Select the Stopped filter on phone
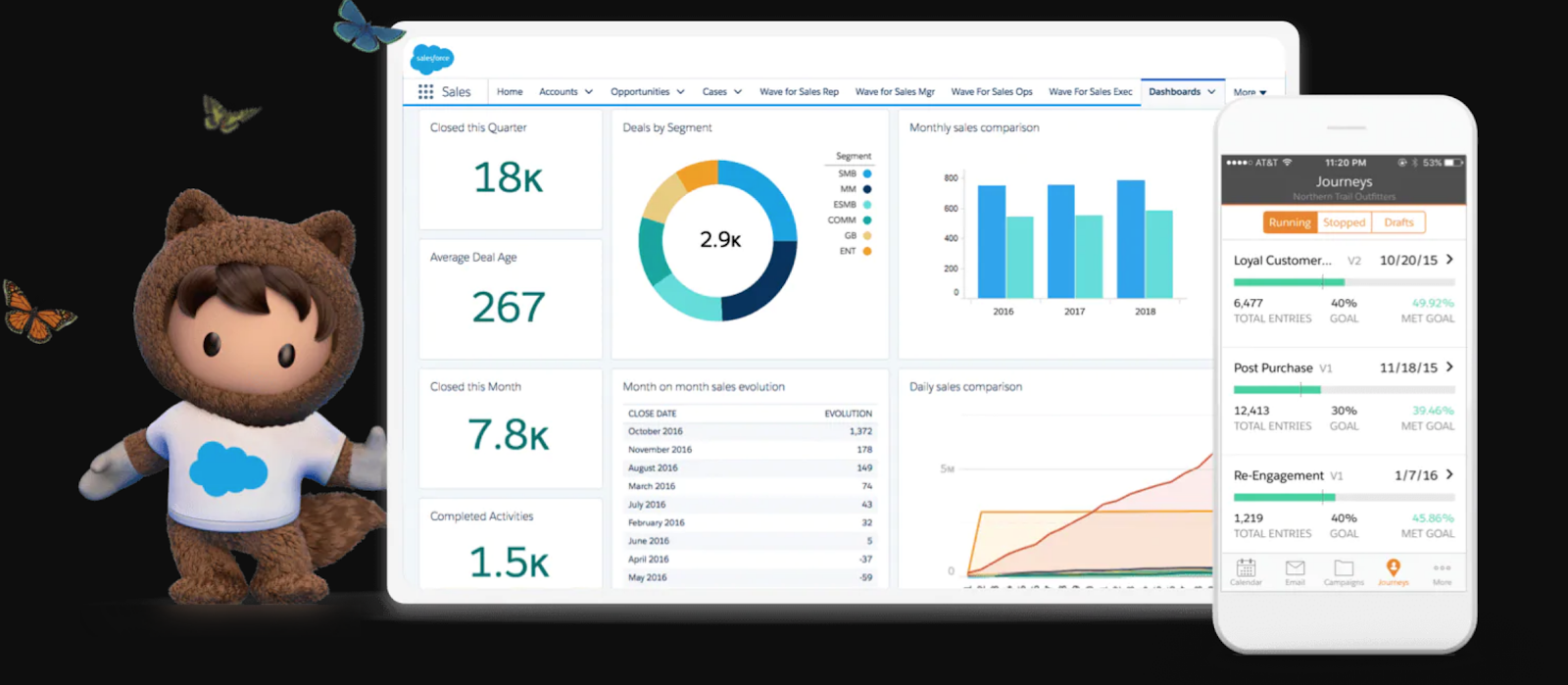This screenshot has width=1568, height=685. coord(1344,222)
